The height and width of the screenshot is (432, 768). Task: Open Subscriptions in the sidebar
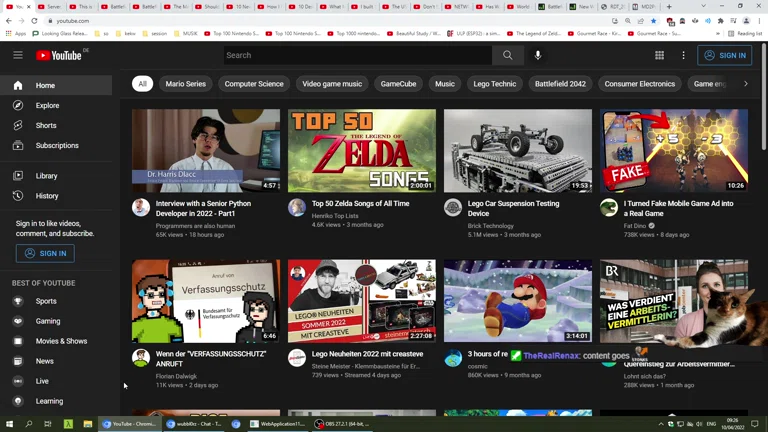pyautogui.click(x=57, y=145)
